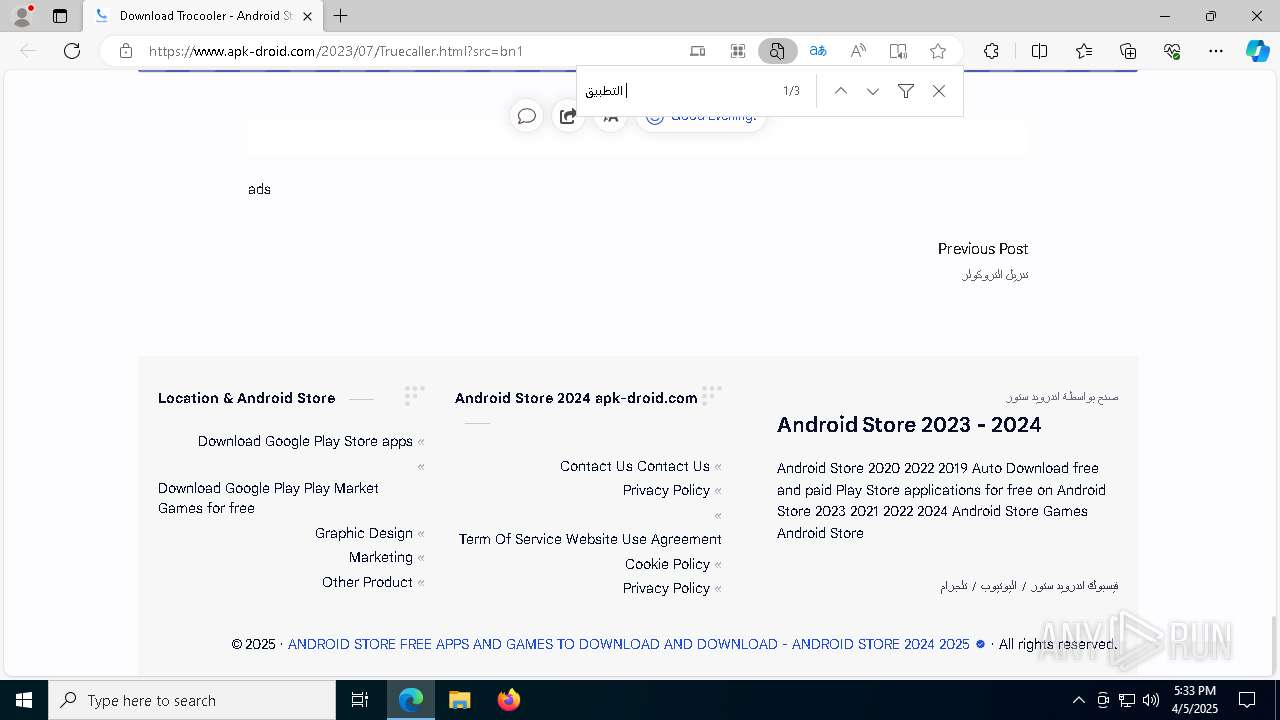Click the Location & Android Store heading
Viewport: 1280px width, 720px height.
click(x=246, y=398)
